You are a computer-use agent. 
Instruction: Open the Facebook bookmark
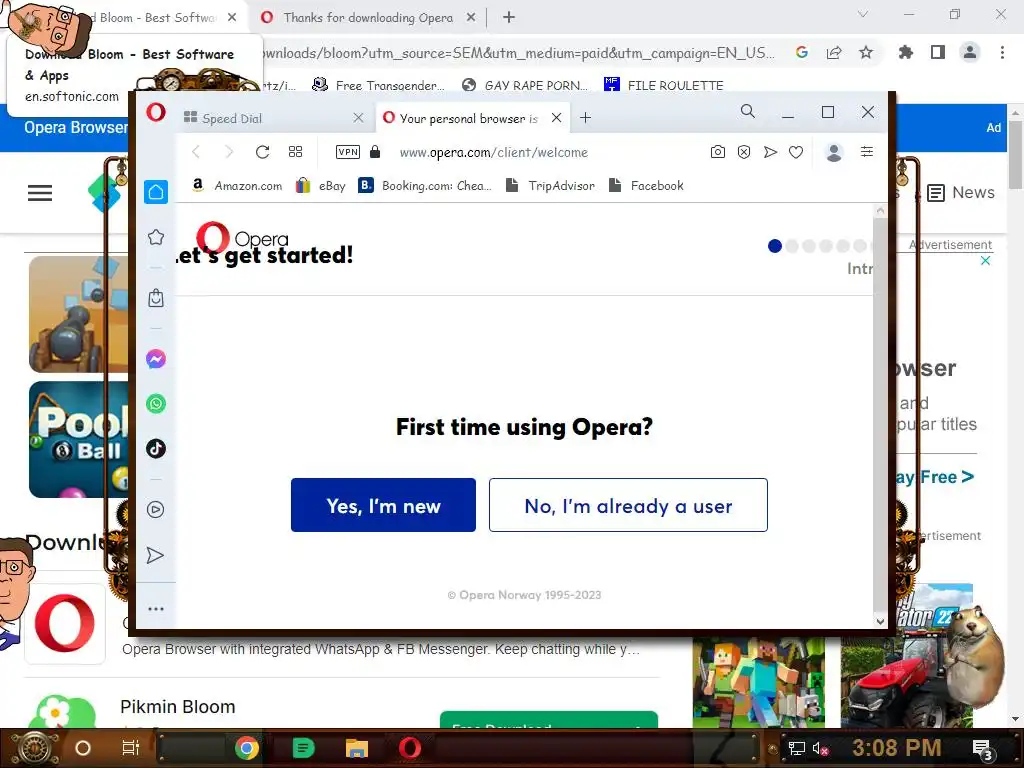click(x=647, y=185)
